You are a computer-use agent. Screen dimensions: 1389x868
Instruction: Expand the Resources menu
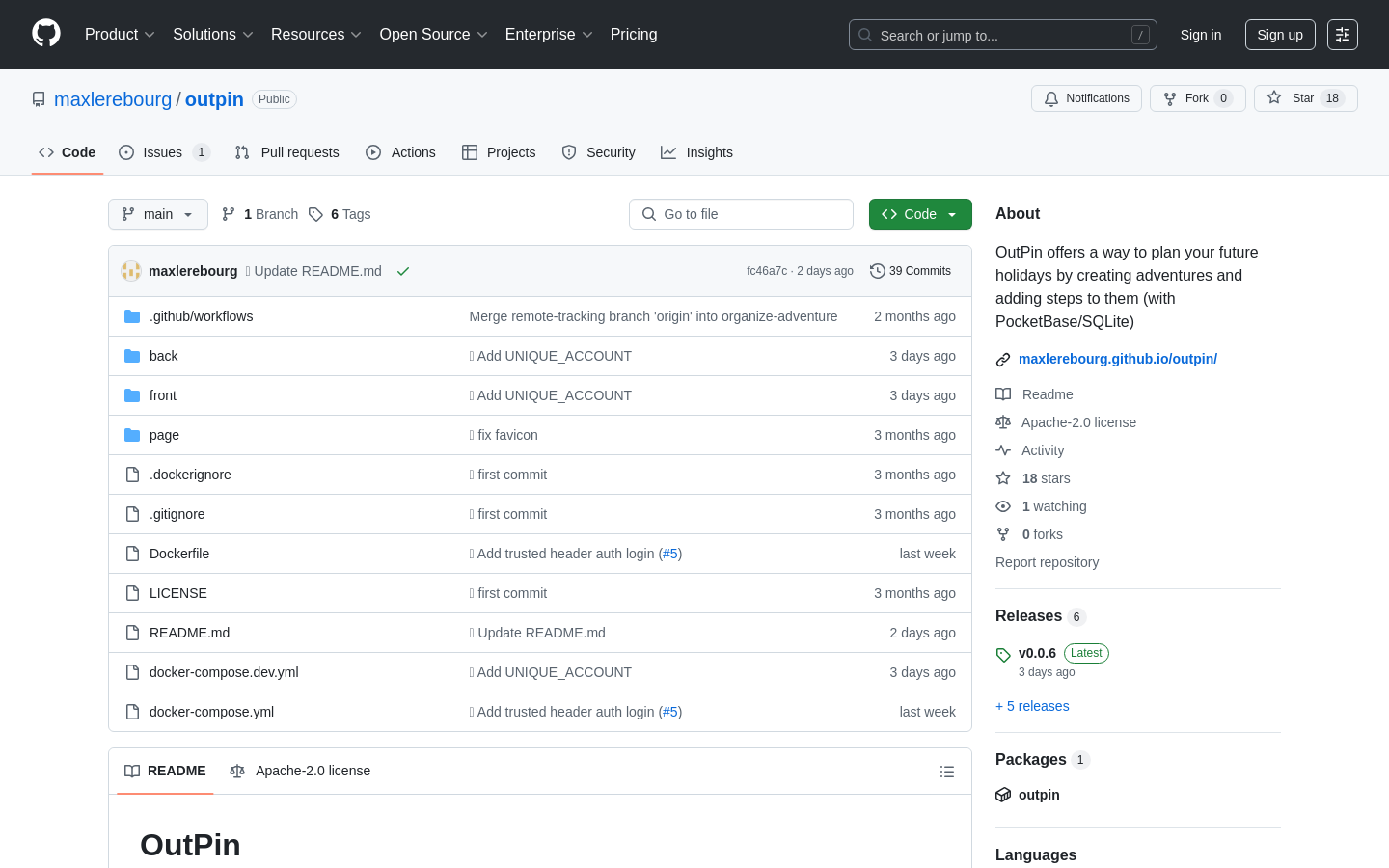point(316,35)
